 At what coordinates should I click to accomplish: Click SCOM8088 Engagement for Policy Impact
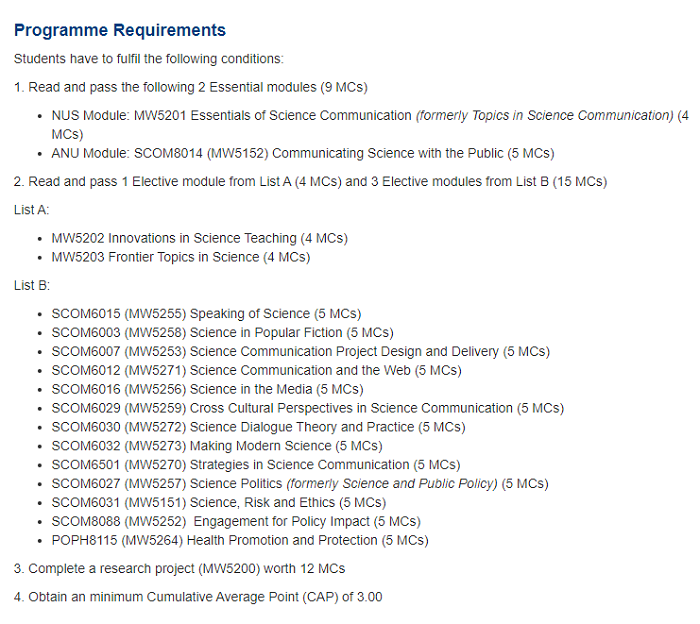(236, 521)
